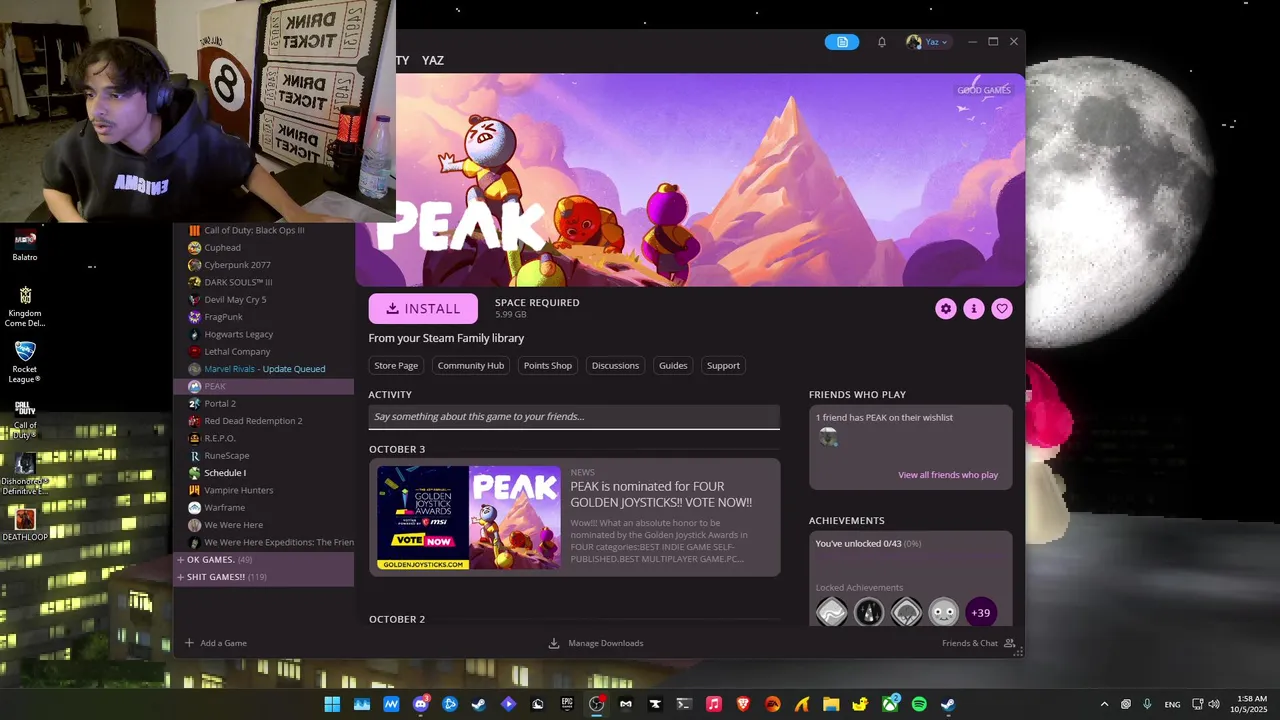Open Xbox app in the taskbar
Image resolution: width=1280 pixels, height=720 pixels.
click(x=890, y=704)
